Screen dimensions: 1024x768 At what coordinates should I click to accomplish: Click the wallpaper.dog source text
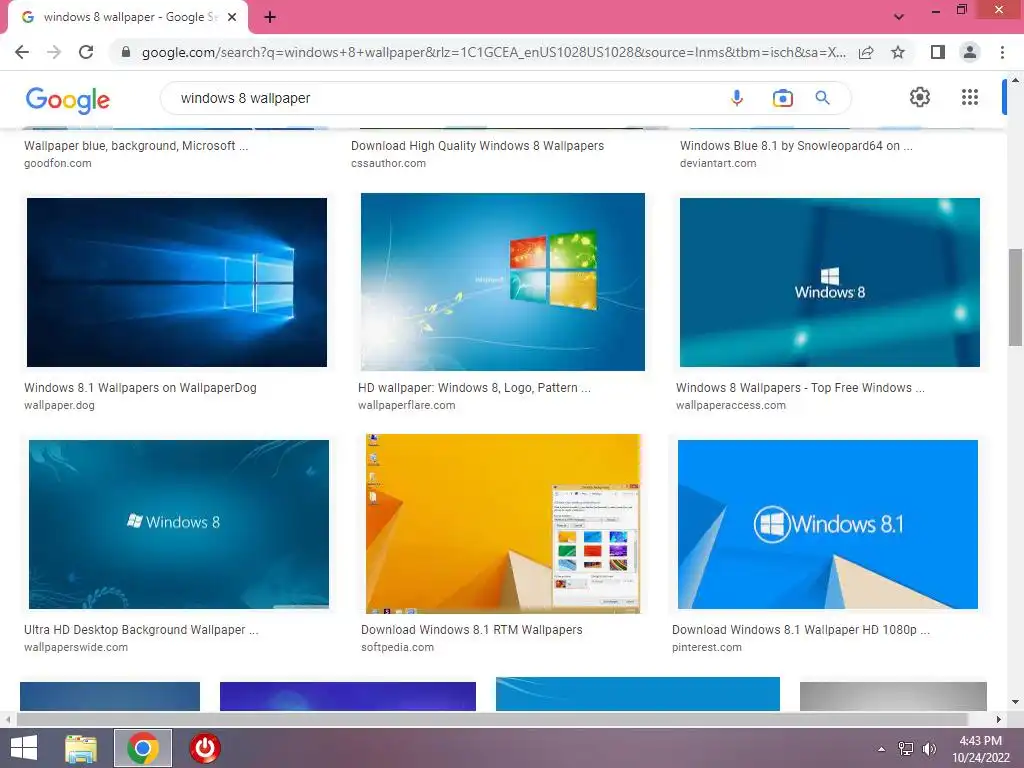(59, 406)
